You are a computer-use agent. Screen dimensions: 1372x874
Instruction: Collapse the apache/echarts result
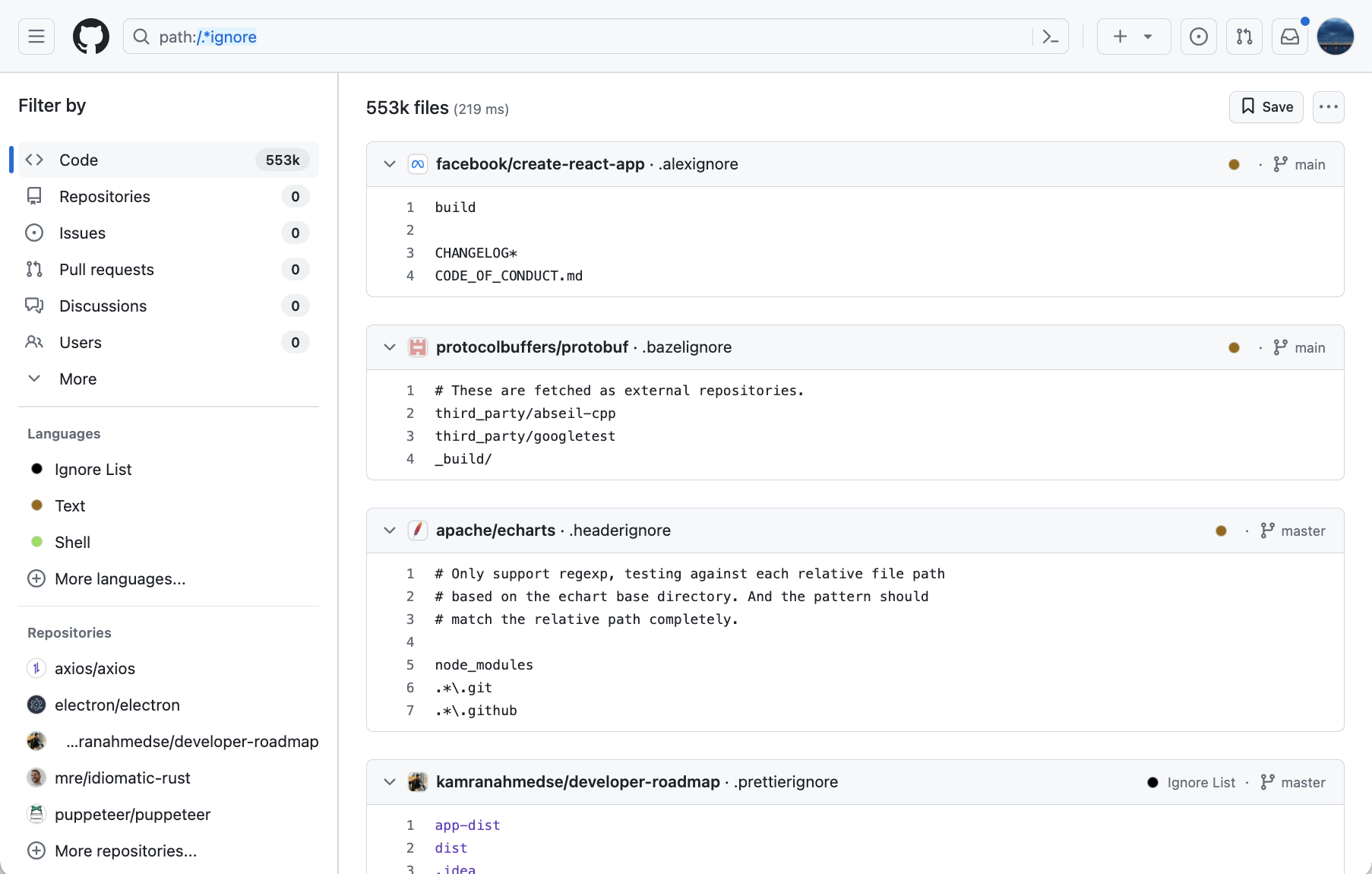[x=390, y=530]
